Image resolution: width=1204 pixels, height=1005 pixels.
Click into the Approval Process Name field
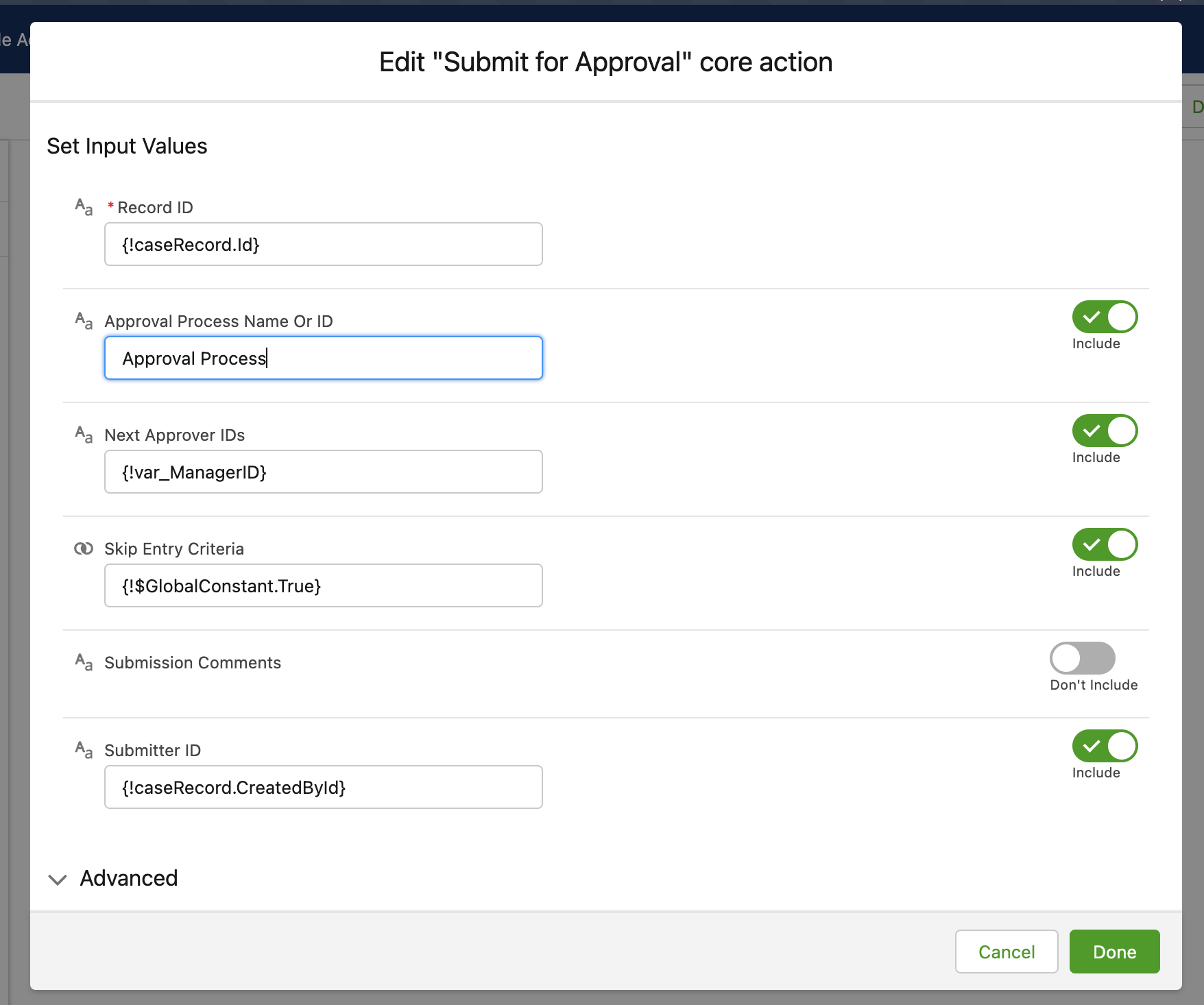coord(323,359)
